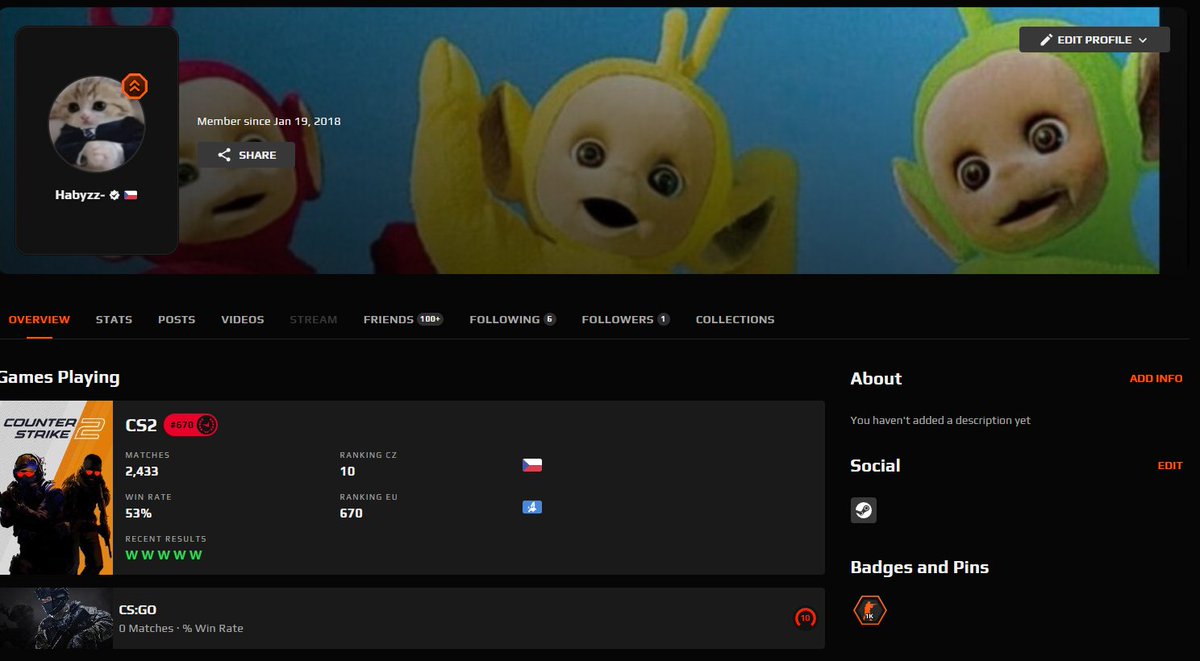Click the Followers count badge 1

click(663, 320)
